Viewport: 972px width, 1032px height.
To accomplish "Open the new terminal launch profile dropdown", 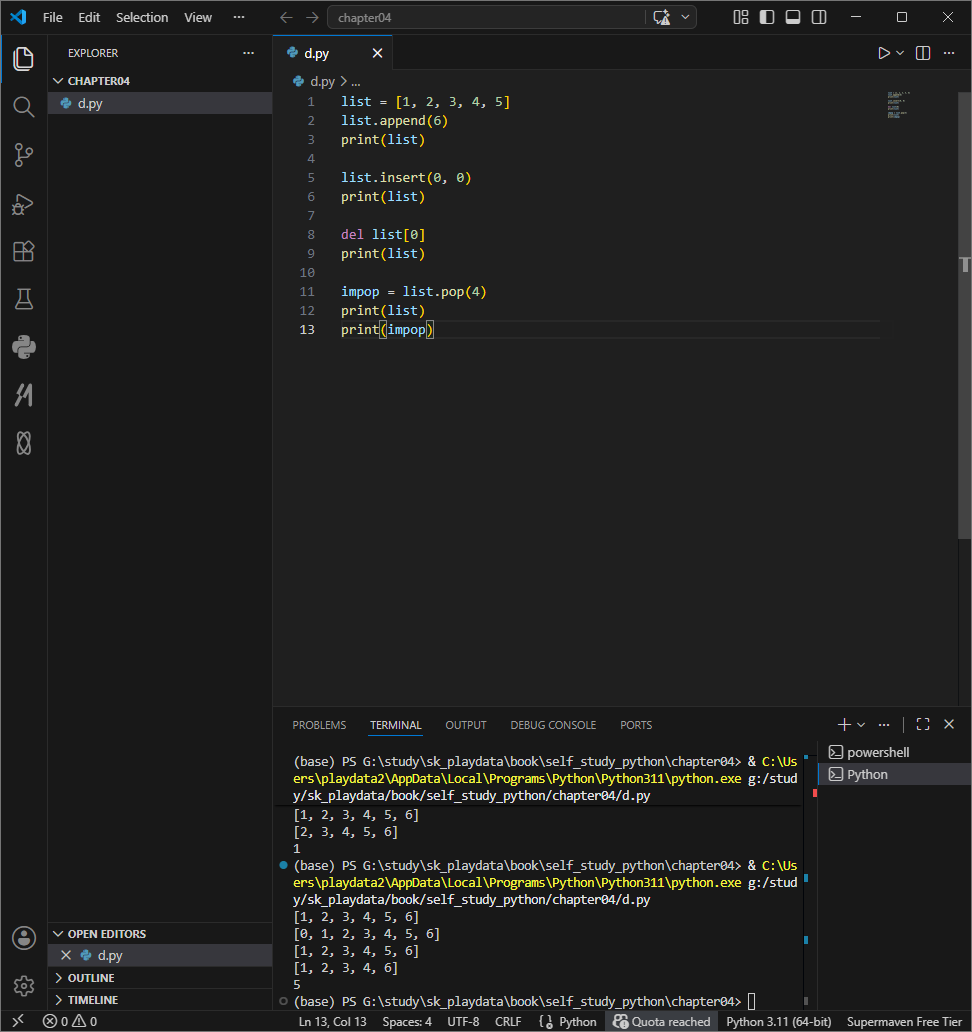I will (861, 725).
